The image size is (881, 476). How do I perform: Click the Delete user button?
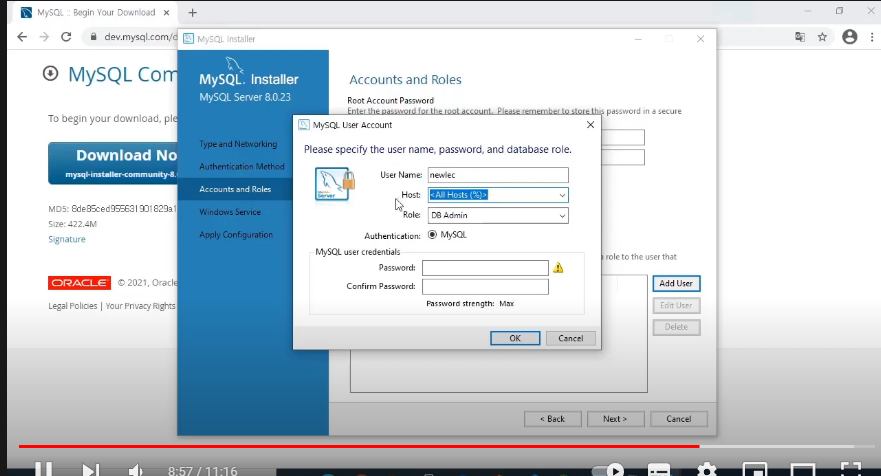click(676, 327)
